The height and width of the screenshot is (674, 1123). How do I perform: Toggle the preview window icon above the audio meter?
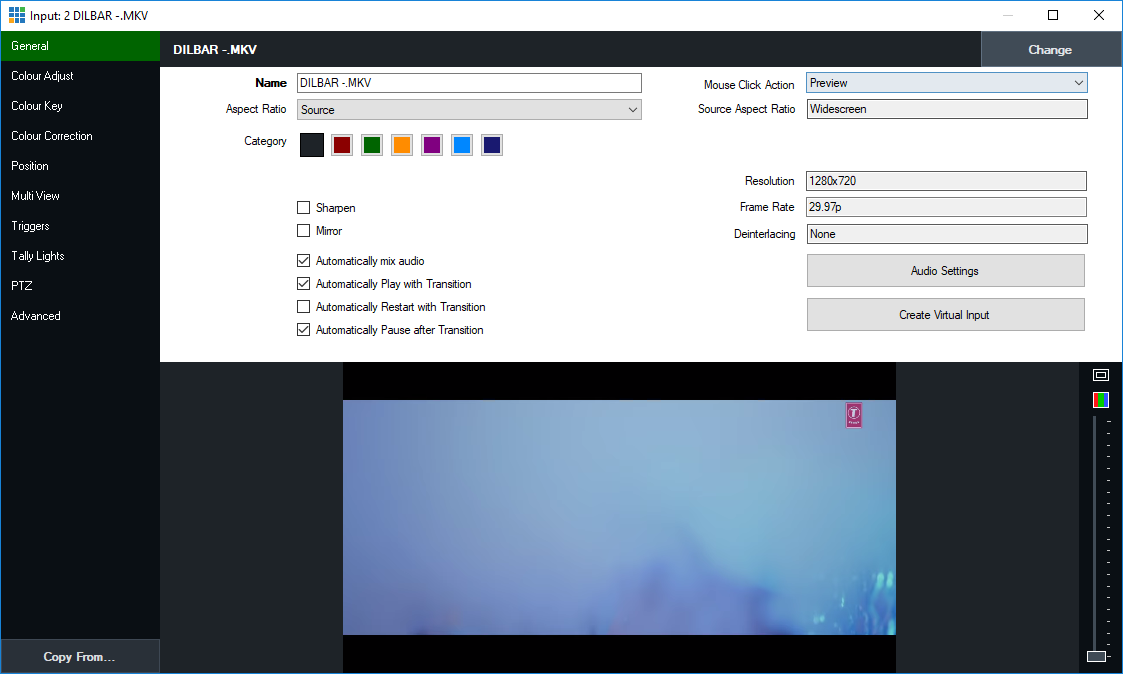point(1101,375)
